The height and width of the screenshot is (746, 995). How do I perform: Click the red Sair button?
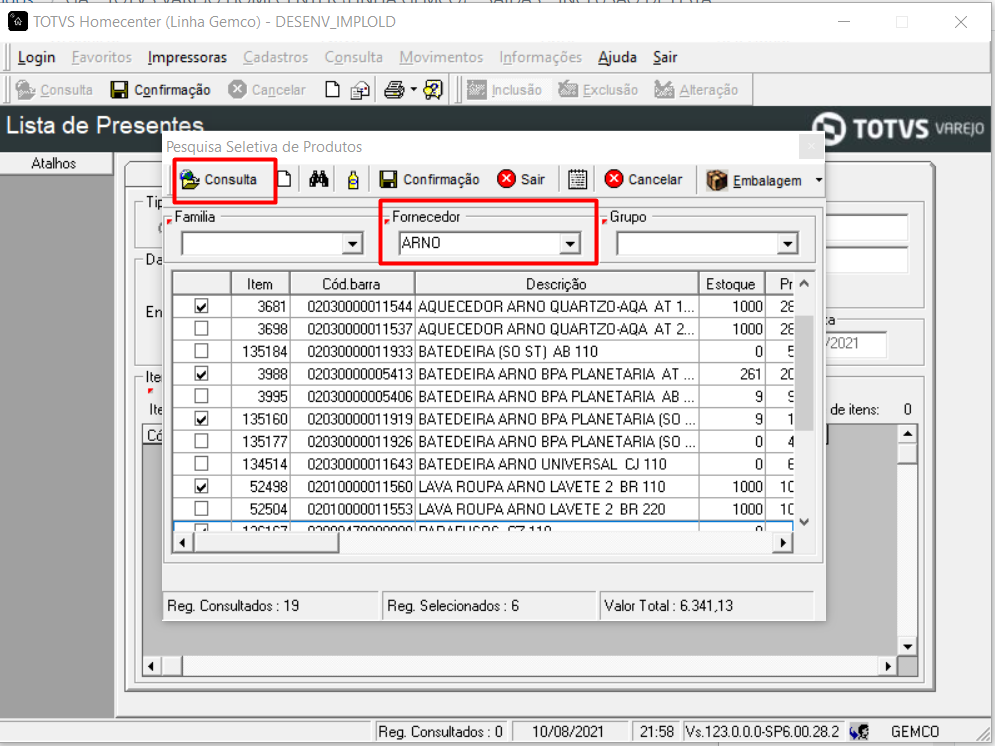click(x=522, y=180)
